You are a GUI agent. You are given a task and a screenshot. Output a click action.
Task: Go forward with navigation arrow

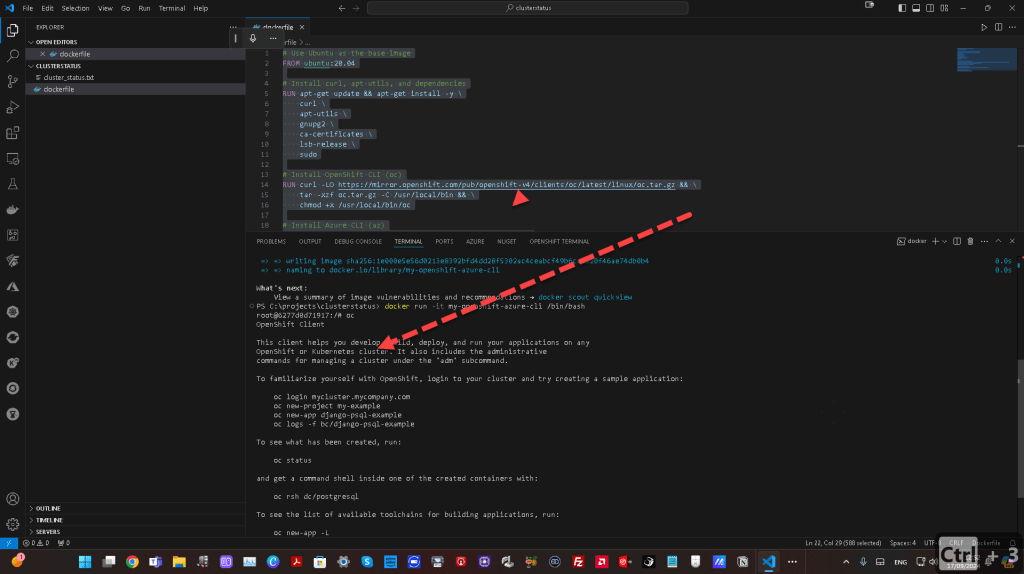coord(356,8)
